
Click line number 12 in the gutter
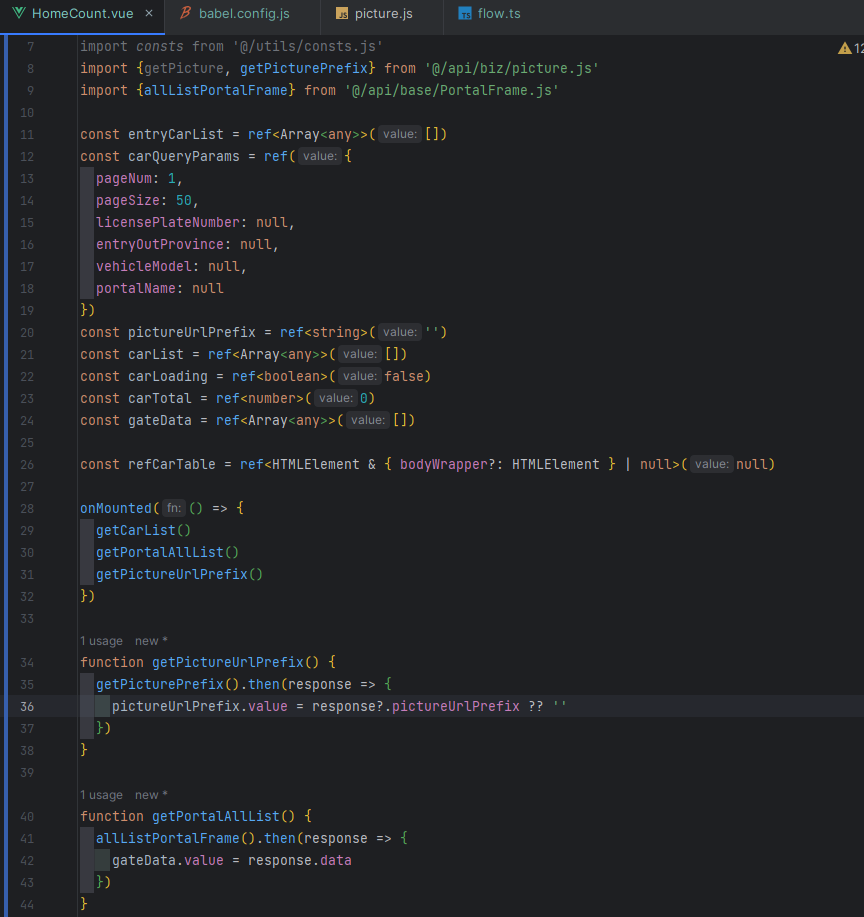click(26, 156)
